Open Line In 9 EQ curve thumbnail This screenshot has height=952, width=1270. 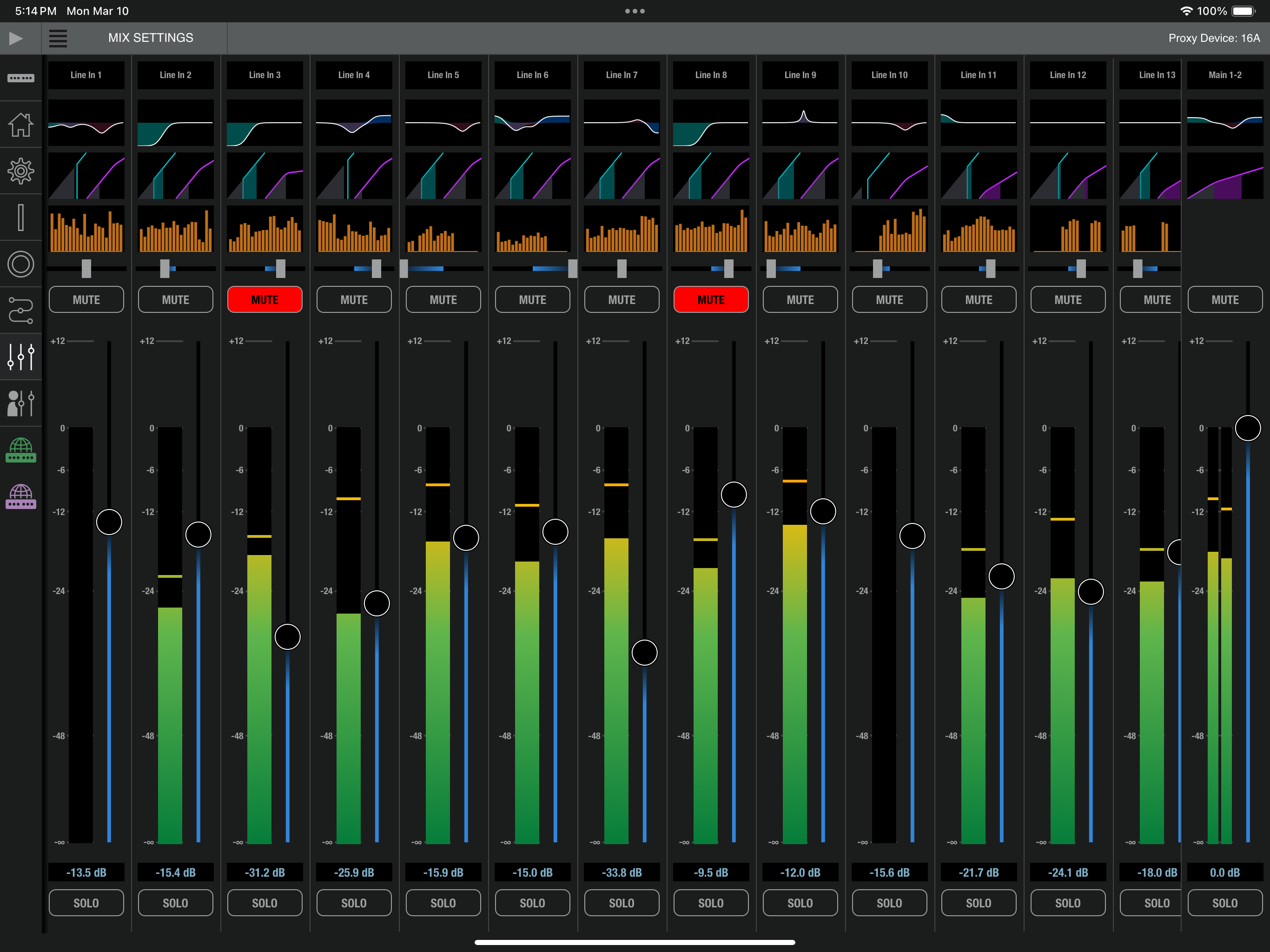click(x=800, y=122)
